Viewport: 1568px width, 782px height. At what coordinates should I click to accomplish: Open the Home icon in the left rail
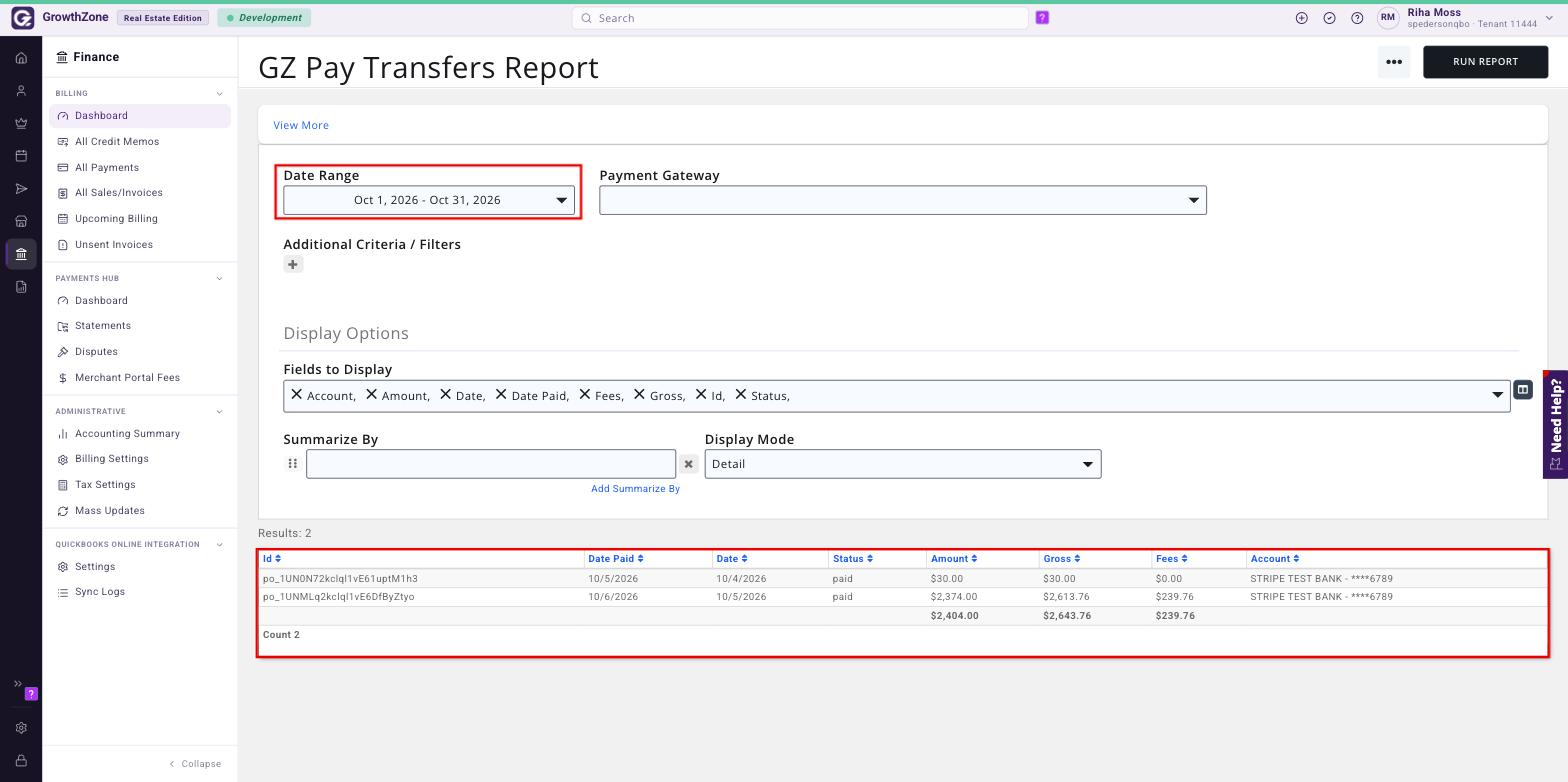[x=21, y=58]
